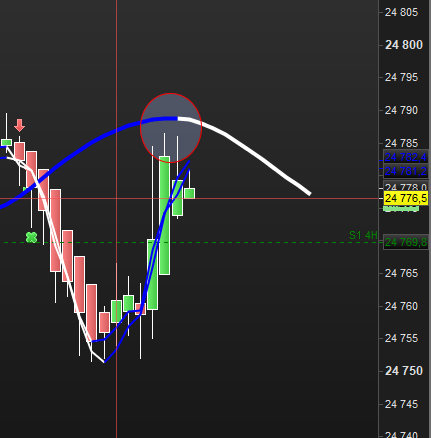This screenshot has width=431, height=438.
Task: Select the tallest green candle under the circle
Action: coord(164,215)
